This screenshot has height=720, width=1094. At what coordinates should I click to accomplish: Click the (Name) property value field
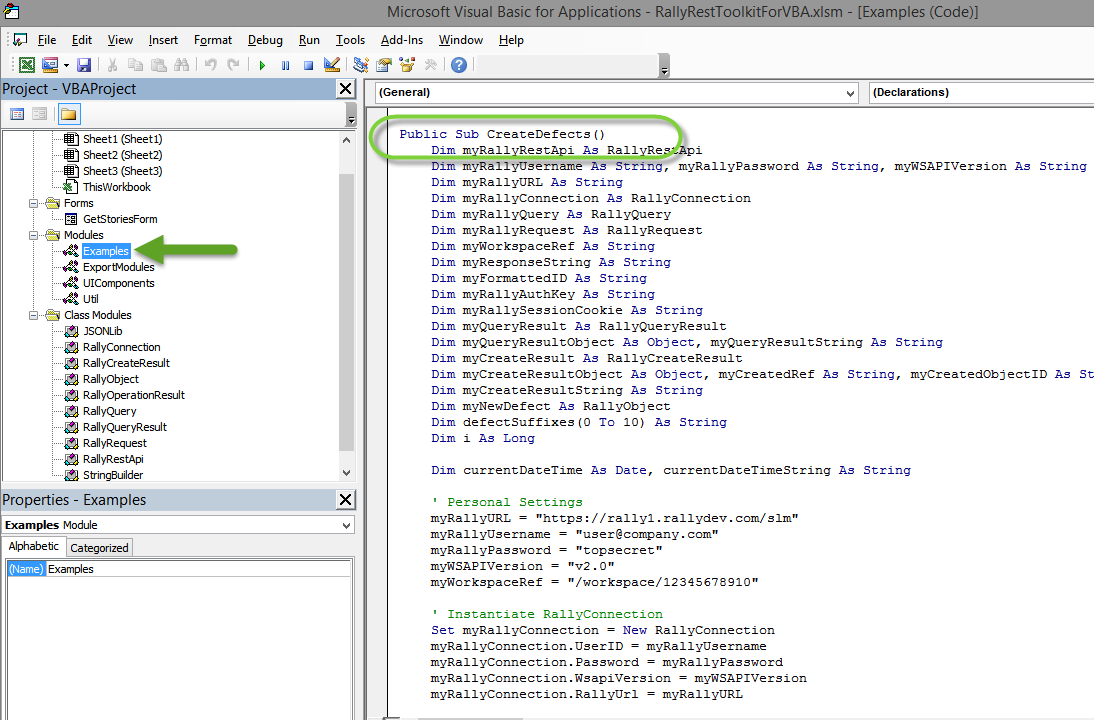pyautogui.click(x=198, y=569)
